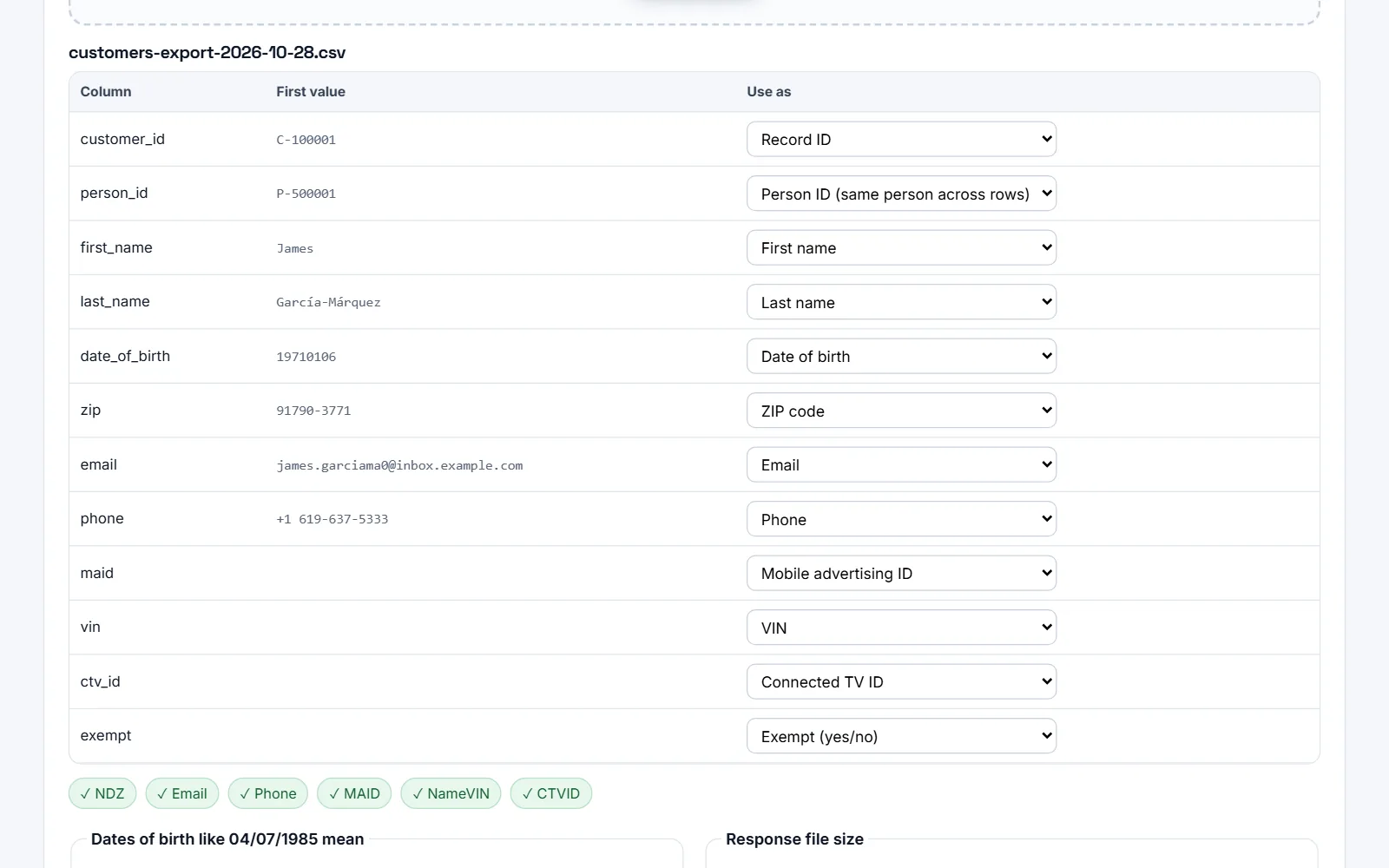1389x868 pixels.
Task: Click the file name customers-export-2026-10-28.csv
Action: tap(207, 52)
